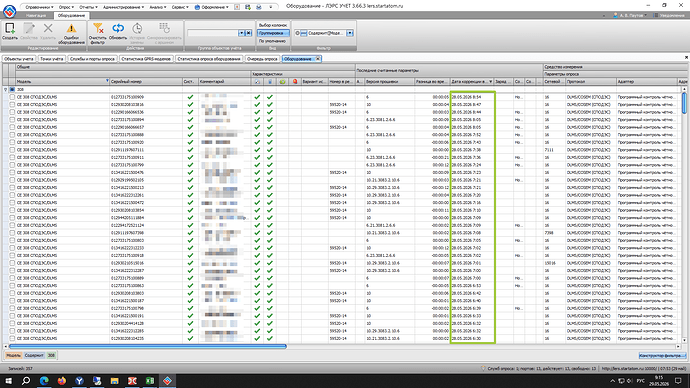
Task: Toggle the group 308 checkbox
Action: click(12, 89)
